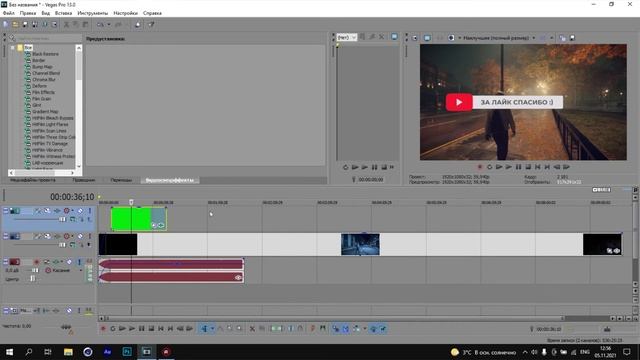This screenshot has width=640, height=360.
Task: Click the Insert Region icon in timeline toolbar
Action: point(323,329)
